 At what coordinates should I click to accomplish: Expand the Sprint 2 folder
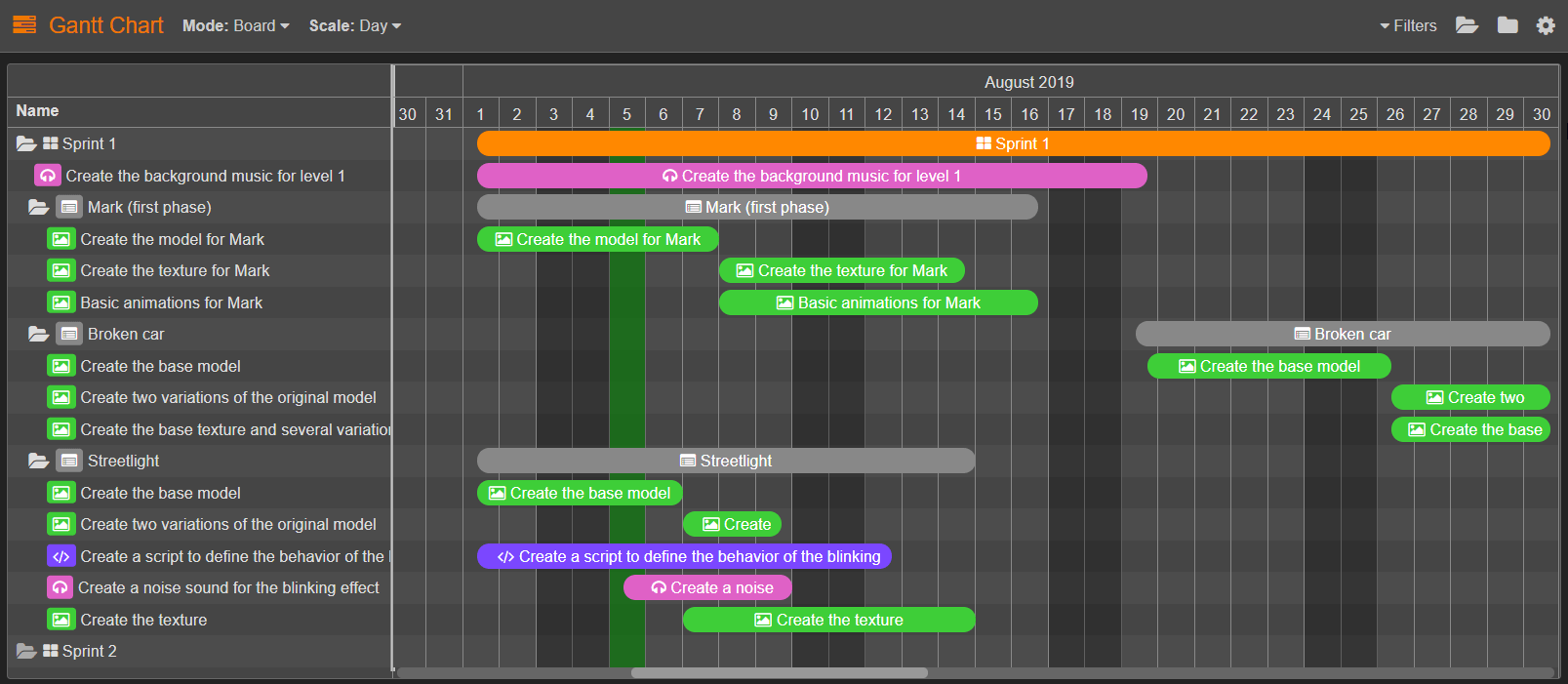26,651
